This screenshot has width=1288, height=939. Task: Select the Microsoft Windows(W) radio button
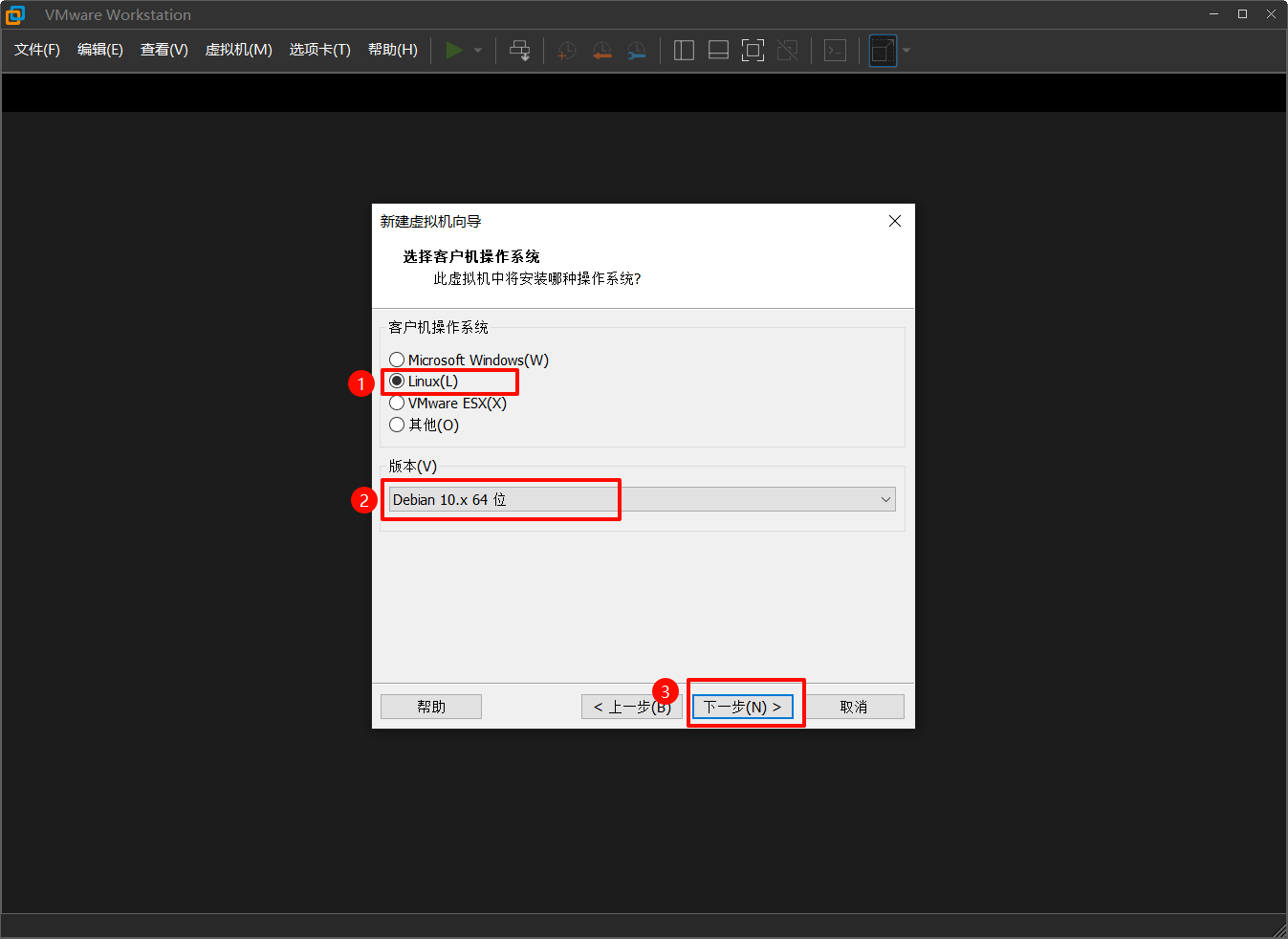point(397,360)
